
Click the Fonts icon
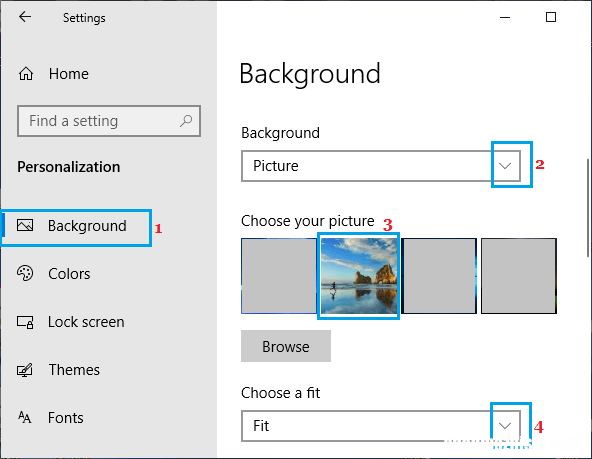tap(25, 417)
